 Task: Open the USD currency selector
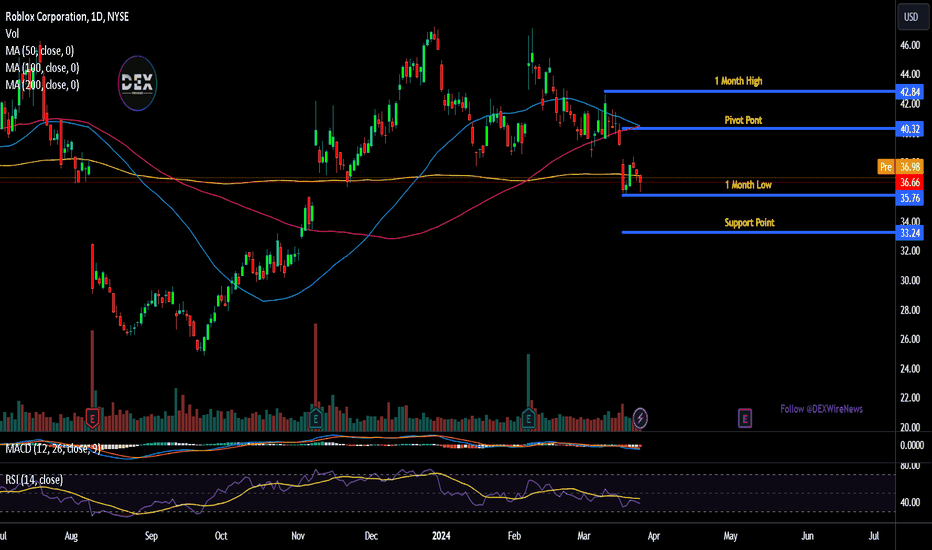[911, 17]
